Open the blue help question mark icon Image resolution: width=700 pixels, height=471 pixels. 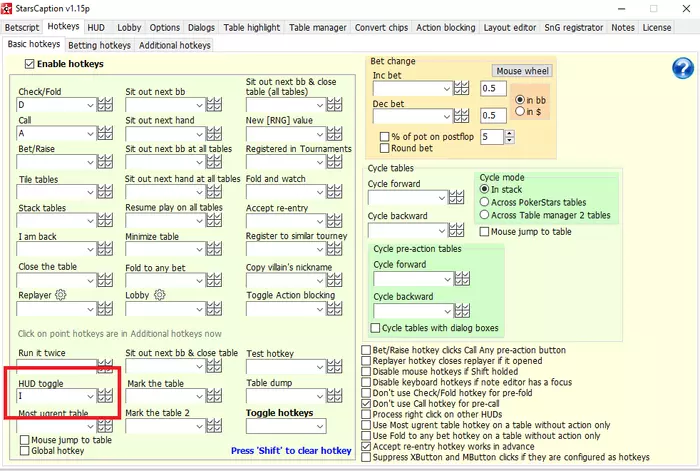click(x=683, y=68)
